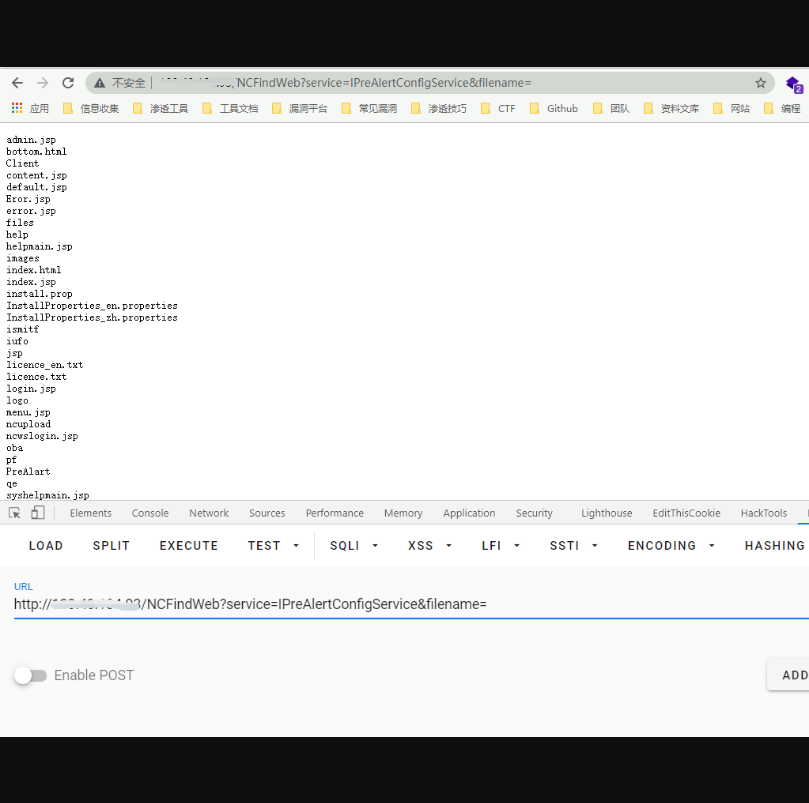Activate the DevTools inspect element picker
The height and width of the screenshot is (803, 809).
[14, 513]
